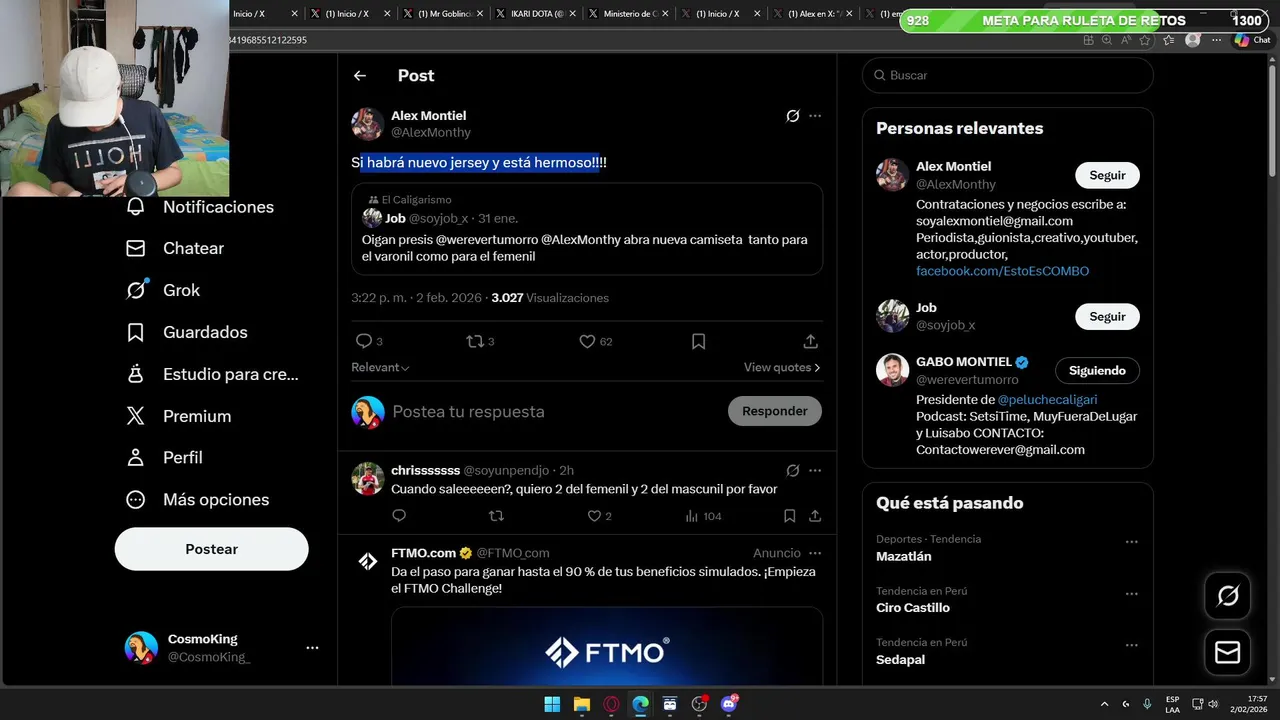Bookmark chrisssssss comment

789,516
